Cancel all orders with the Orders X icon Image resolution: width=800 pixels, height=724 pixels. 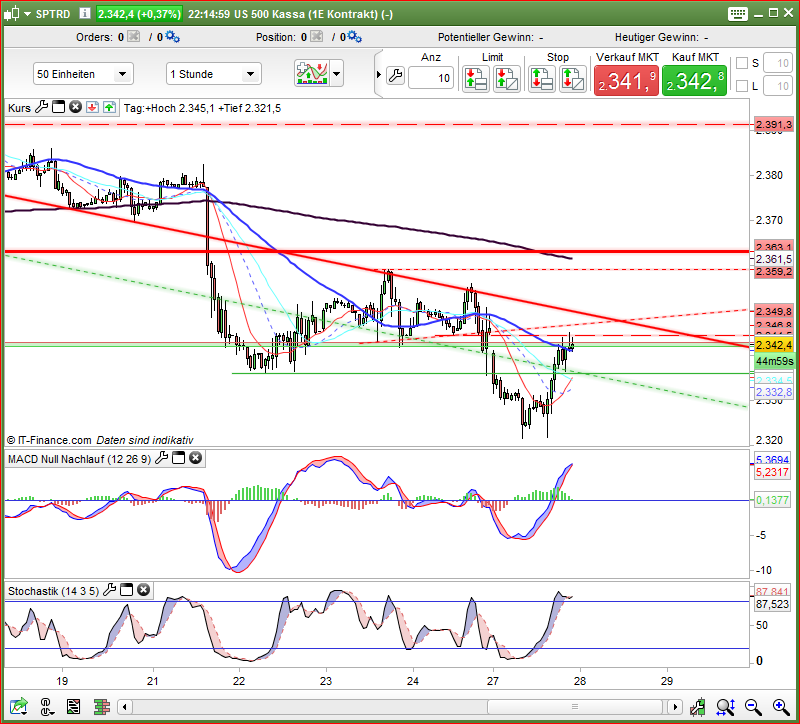coord(134,36)
